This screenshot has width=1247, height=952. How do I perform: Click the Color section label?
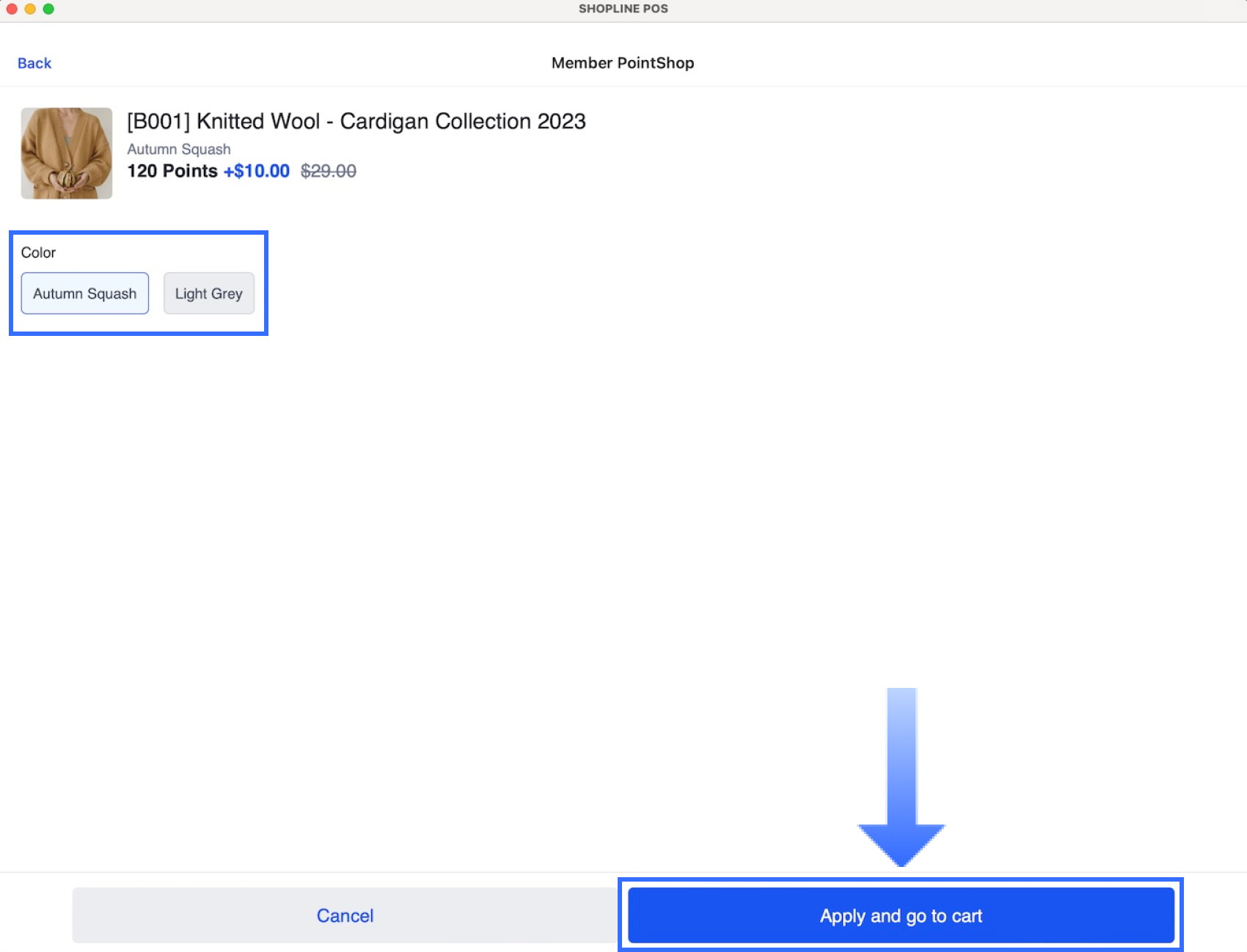38,252
